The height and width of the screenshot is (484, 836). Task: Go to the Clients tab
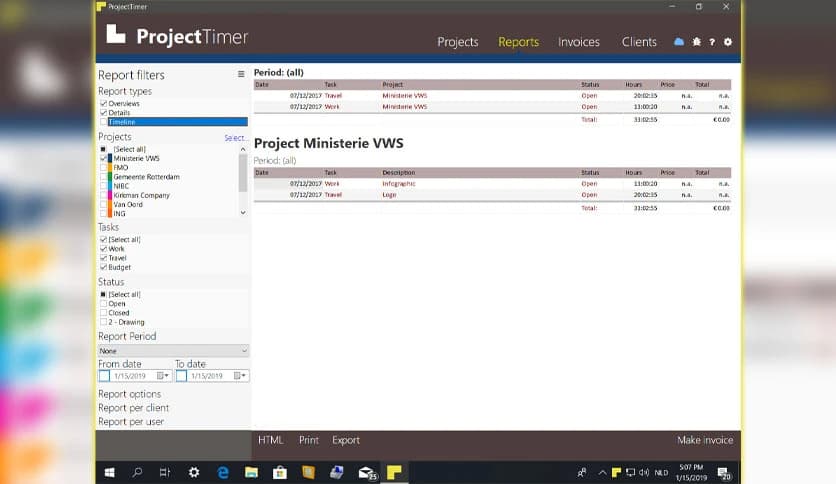(639, 42)
